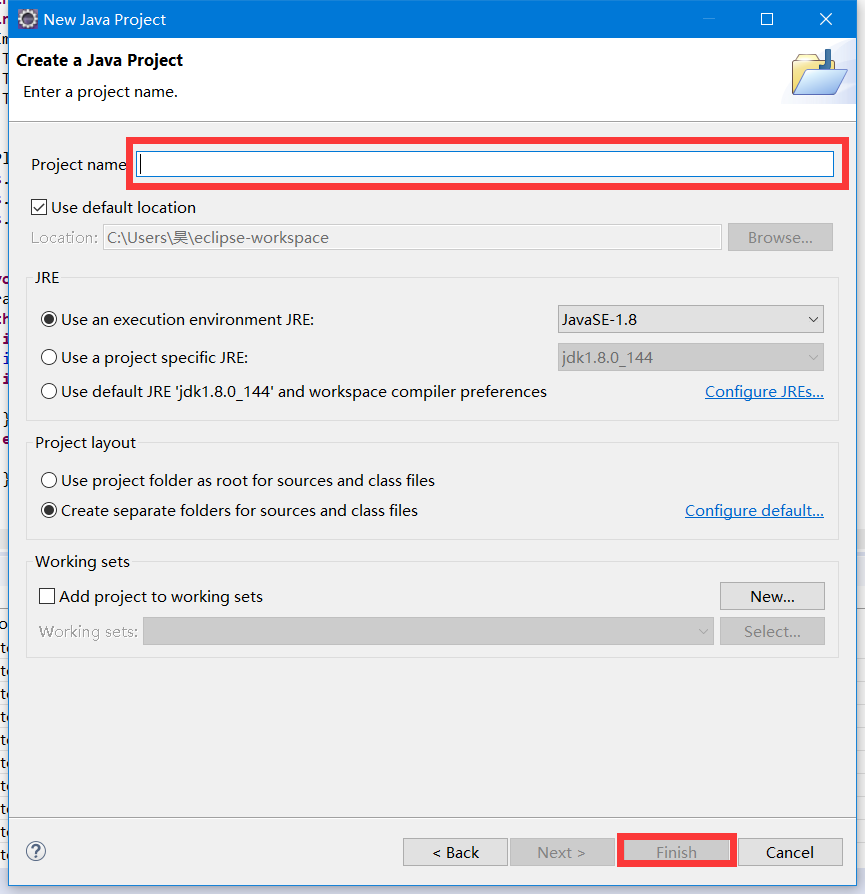Open the jdk1.8.0_144 project JRE dropdown
This screenshot has height=894, width=865.
[x=691, y=357]
